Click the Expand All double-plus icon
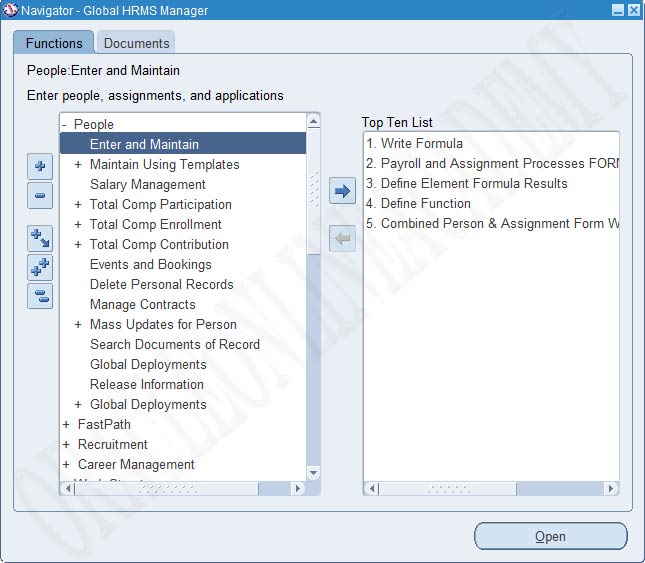Viewport: 645px width, 563px height. tap(40, 267)
